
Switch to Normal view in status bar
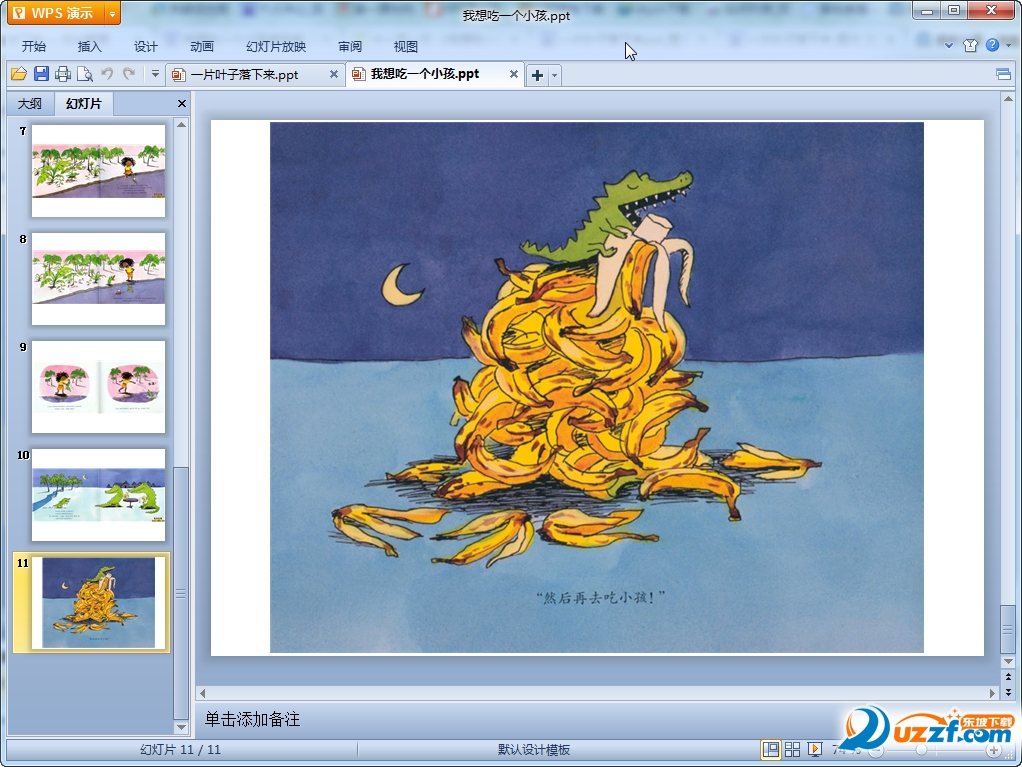pos(770,749)
